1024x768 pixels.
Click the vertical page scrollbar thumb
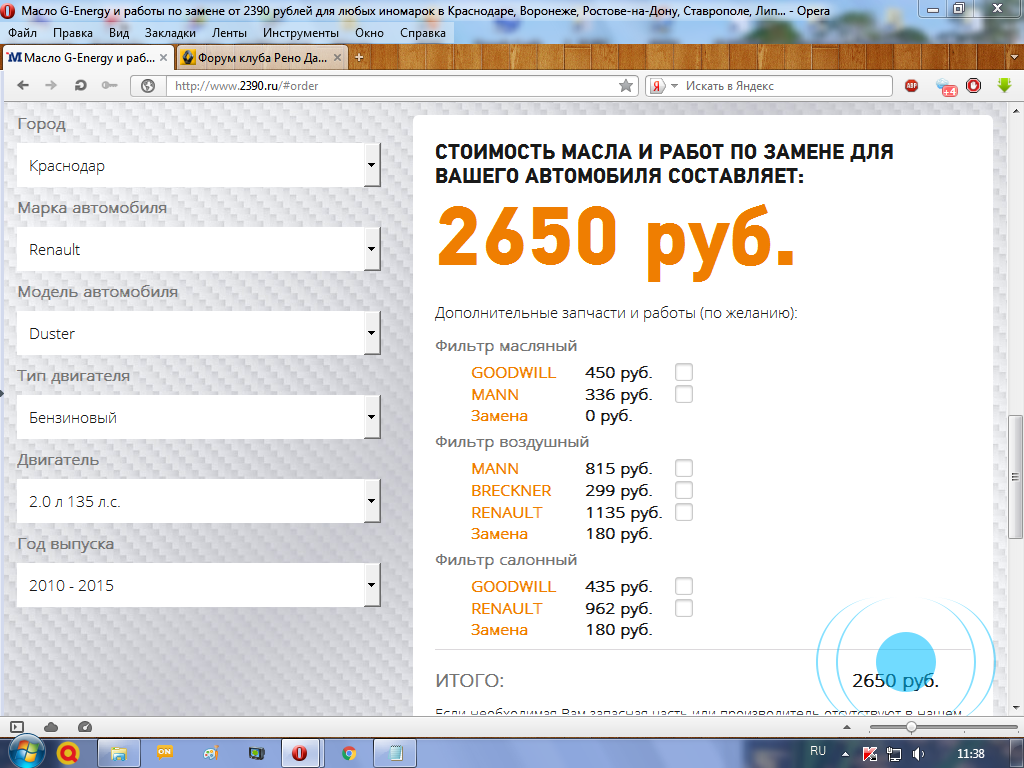pos(1015,477)
